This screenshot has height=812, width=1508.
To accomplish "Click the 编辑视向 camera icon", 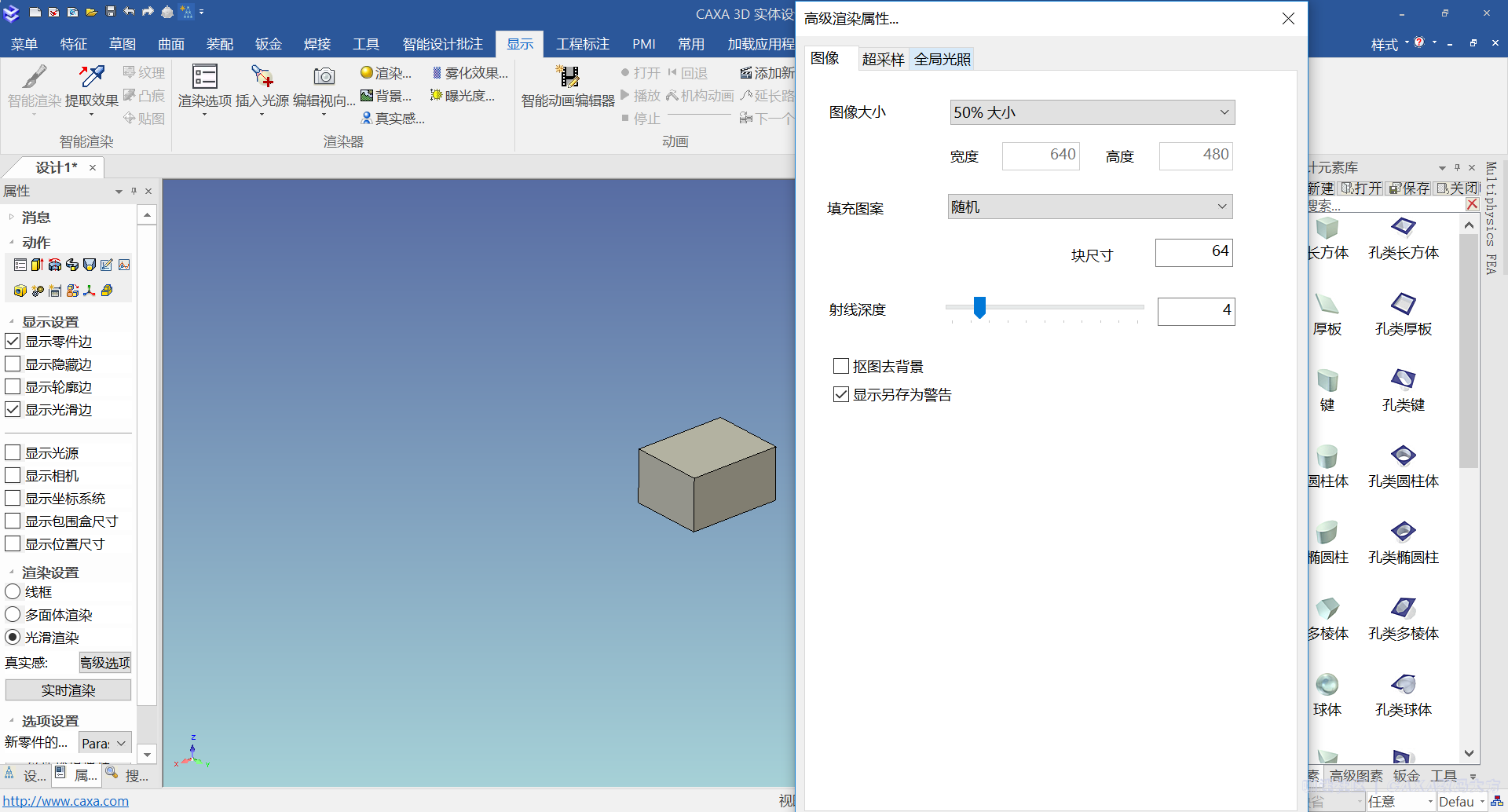I will coord(324,76).
